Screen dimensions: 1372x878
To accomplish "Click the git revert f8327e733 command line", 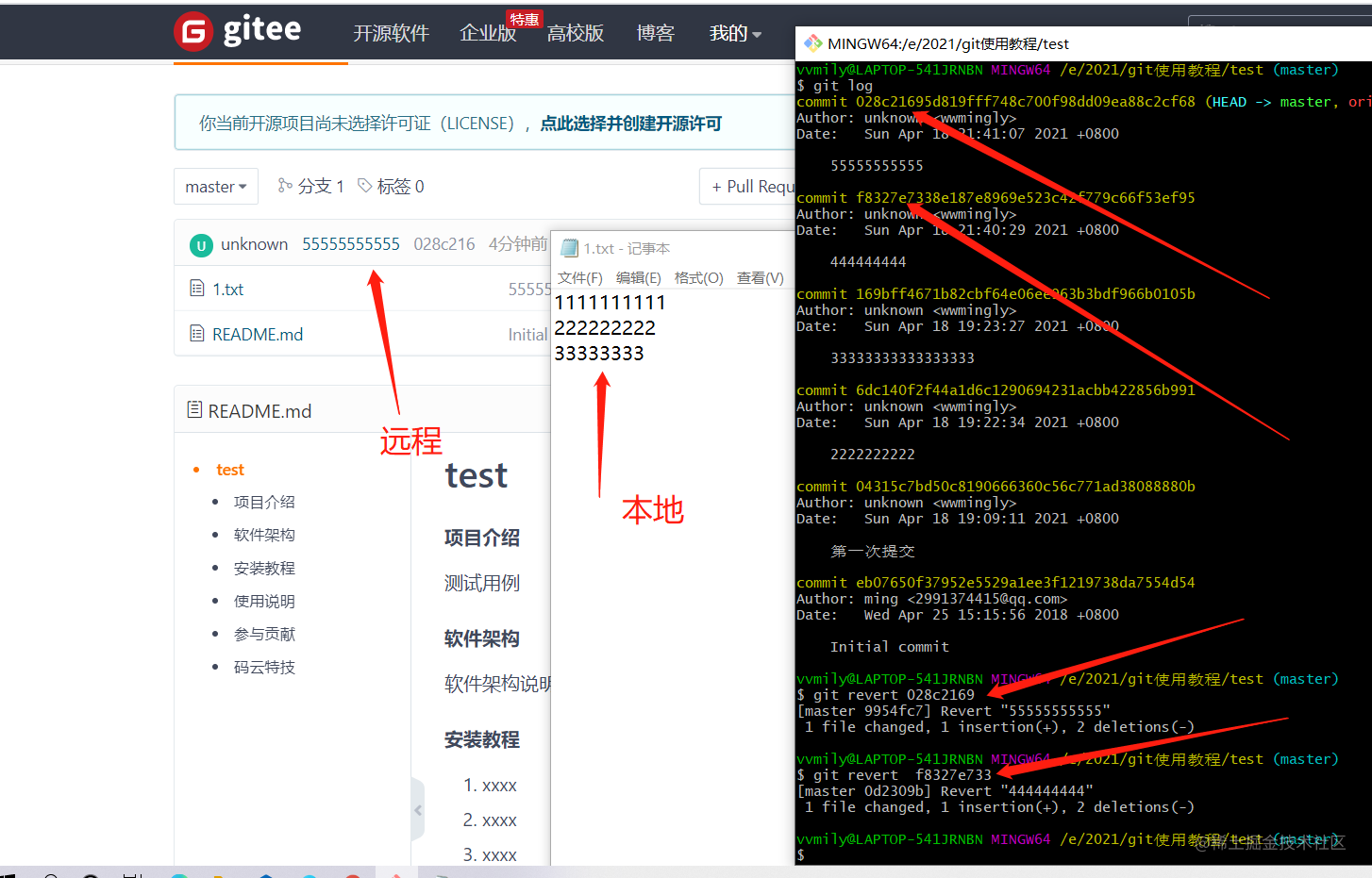I will [895, 775].
